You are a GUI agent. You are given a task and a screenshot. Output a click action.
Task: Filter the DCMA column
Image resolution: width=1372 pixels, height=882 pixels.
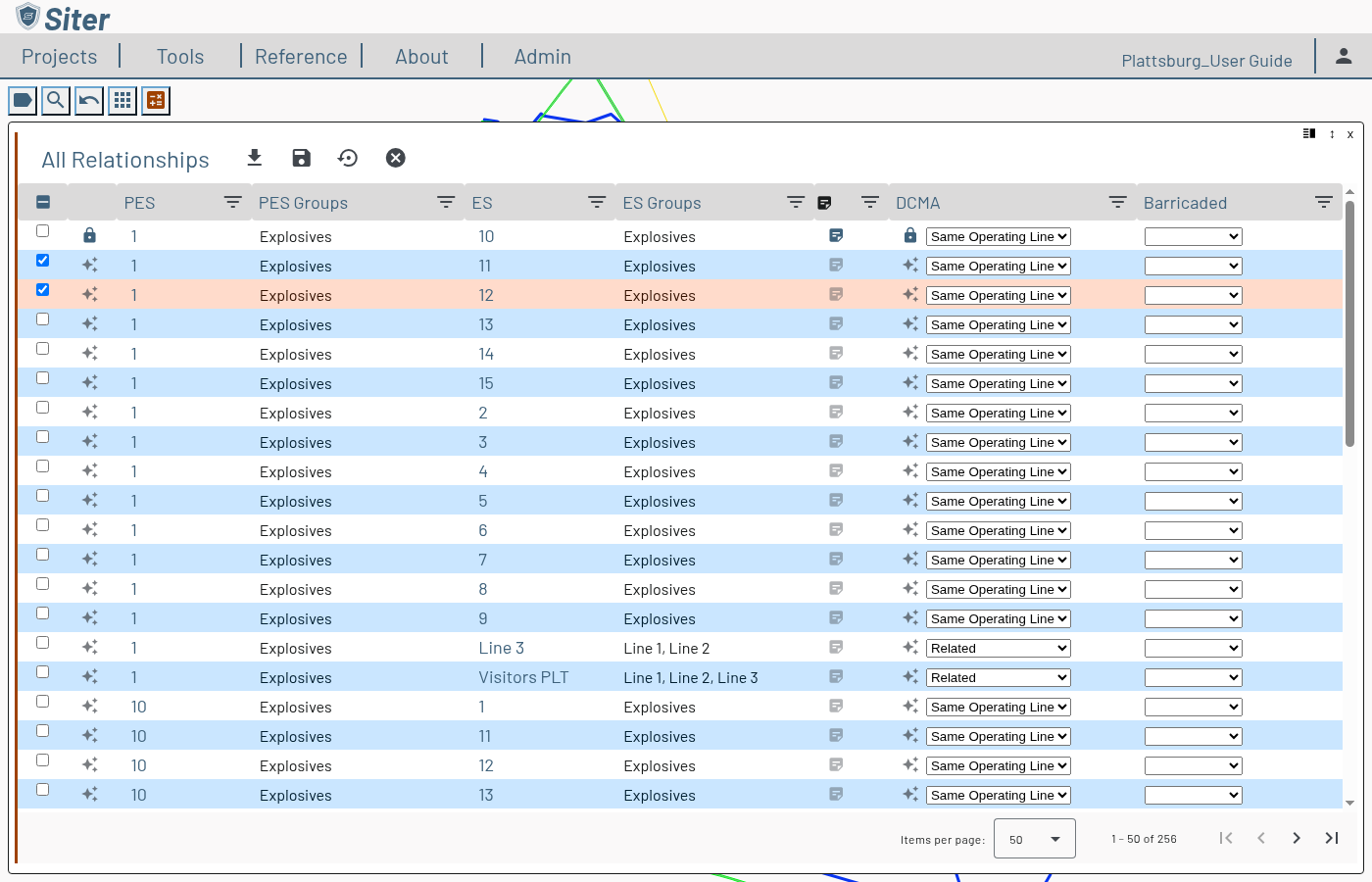(x=1117, y=202)
